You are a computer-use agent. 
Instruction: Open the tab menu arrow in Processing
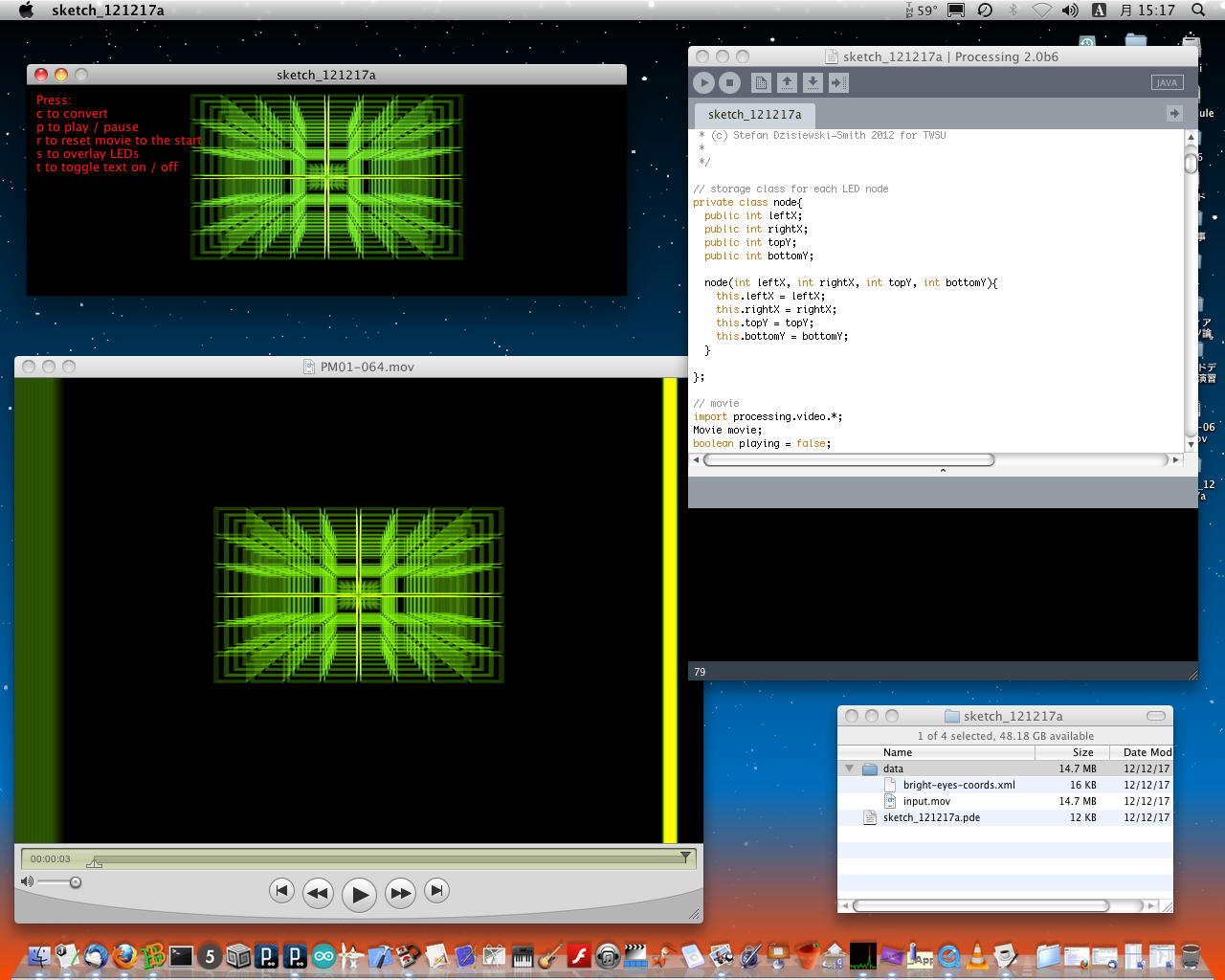[1174, 114]
